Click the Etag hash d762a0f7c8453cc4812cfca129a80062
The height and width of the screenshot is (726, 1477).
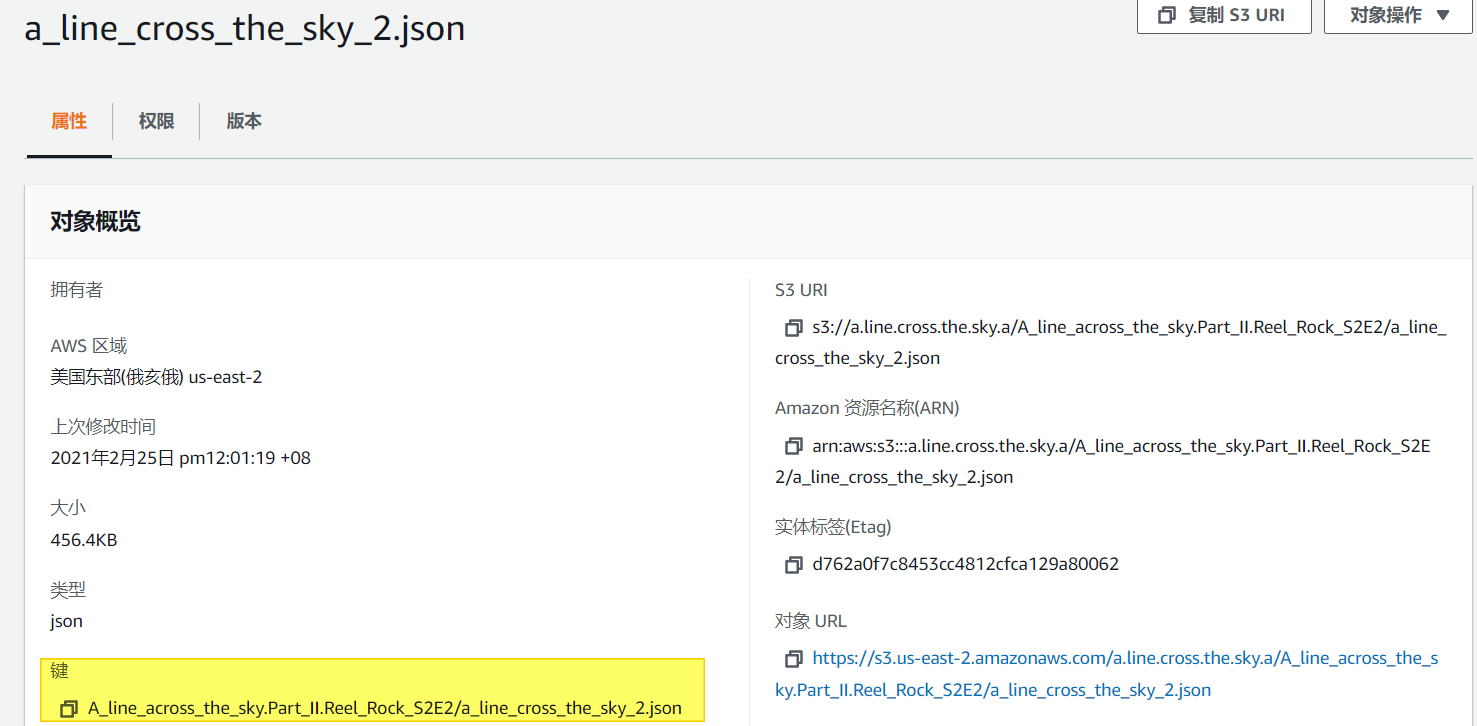pyautogui.click(x=965, y=564)
